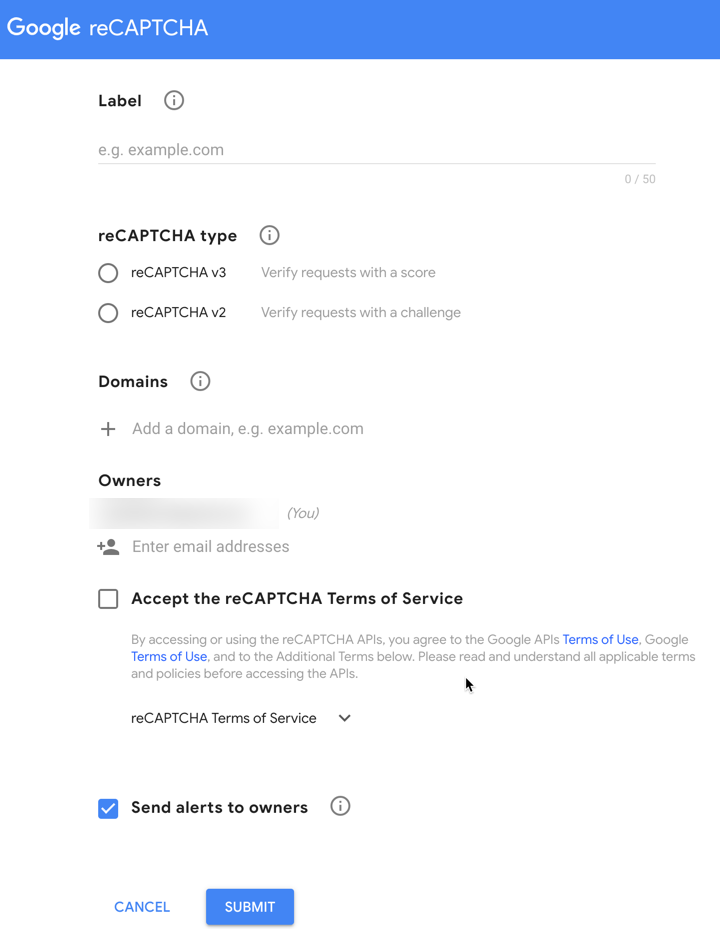The height and width of the screenshot is (929, 720).
Task: Click the Google reCAPTCHA logo in header
Action: point(107,28)
